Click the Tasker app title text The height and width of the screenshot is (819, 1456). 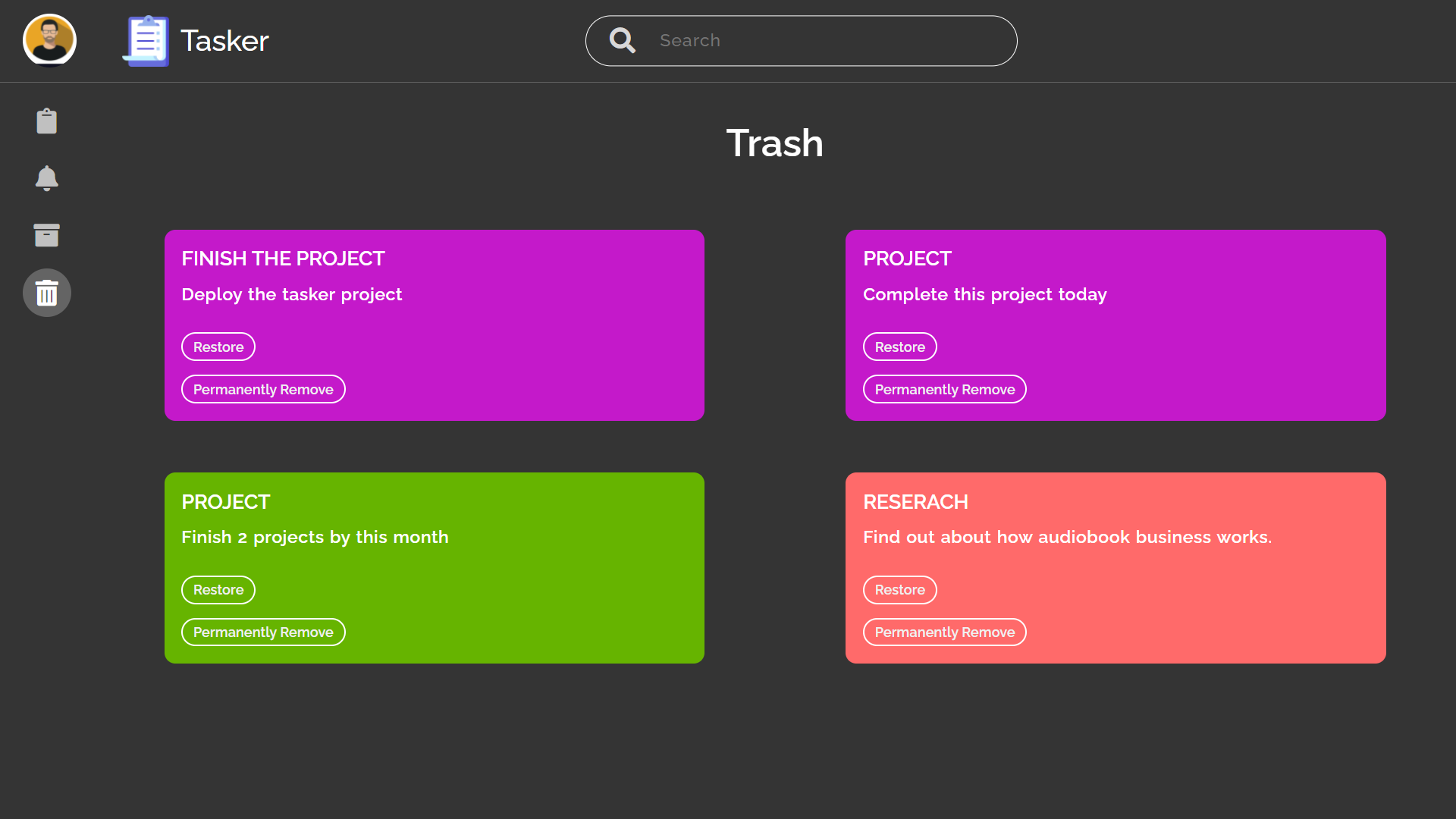[x=224, y=41]
